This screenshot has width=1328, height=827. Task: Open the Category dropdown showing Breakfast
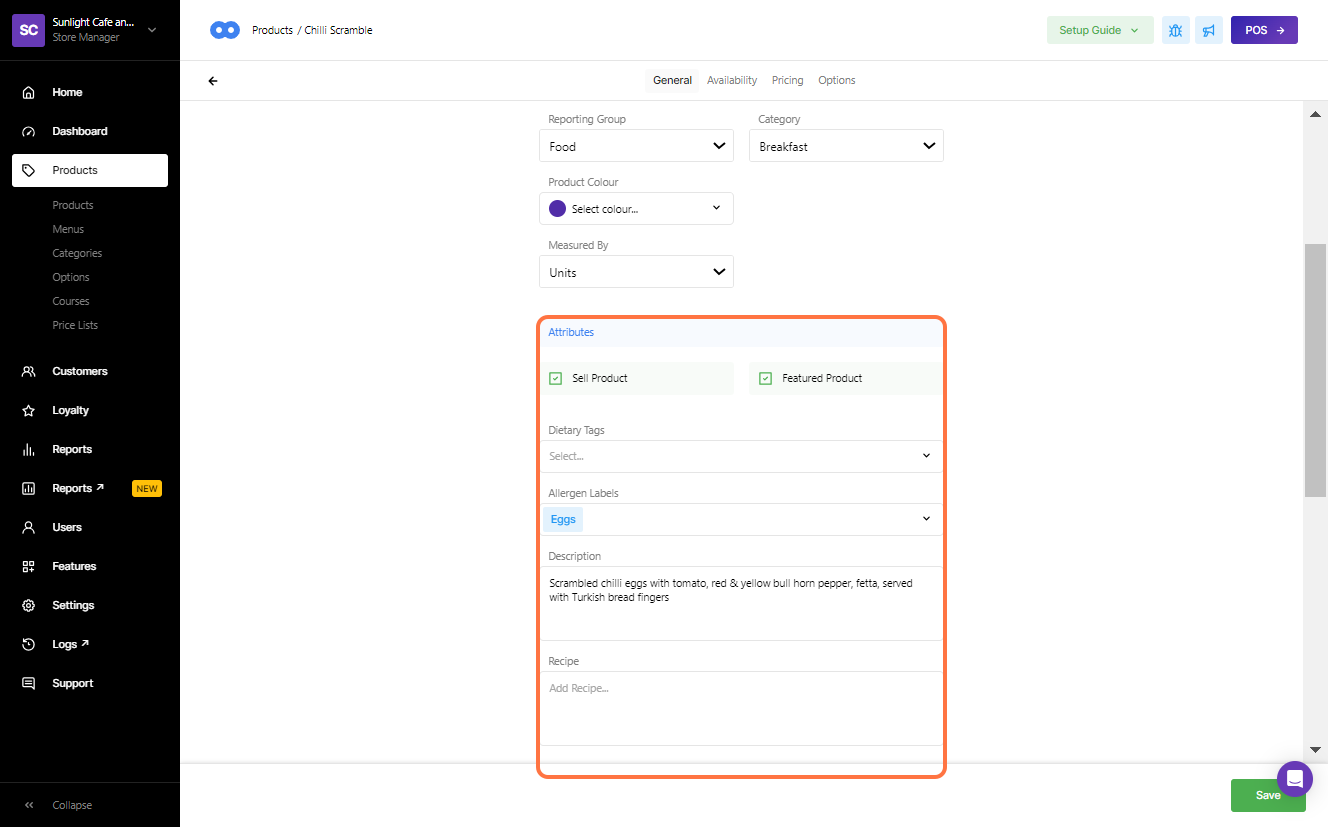(846, 146)
